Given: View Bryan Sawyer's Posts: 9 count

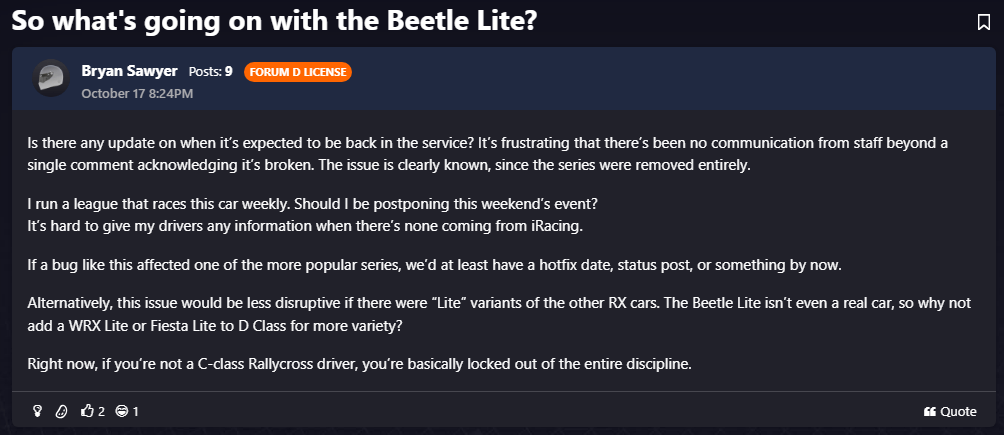Looking at the screenshot, I should click(x=210, y=72).
